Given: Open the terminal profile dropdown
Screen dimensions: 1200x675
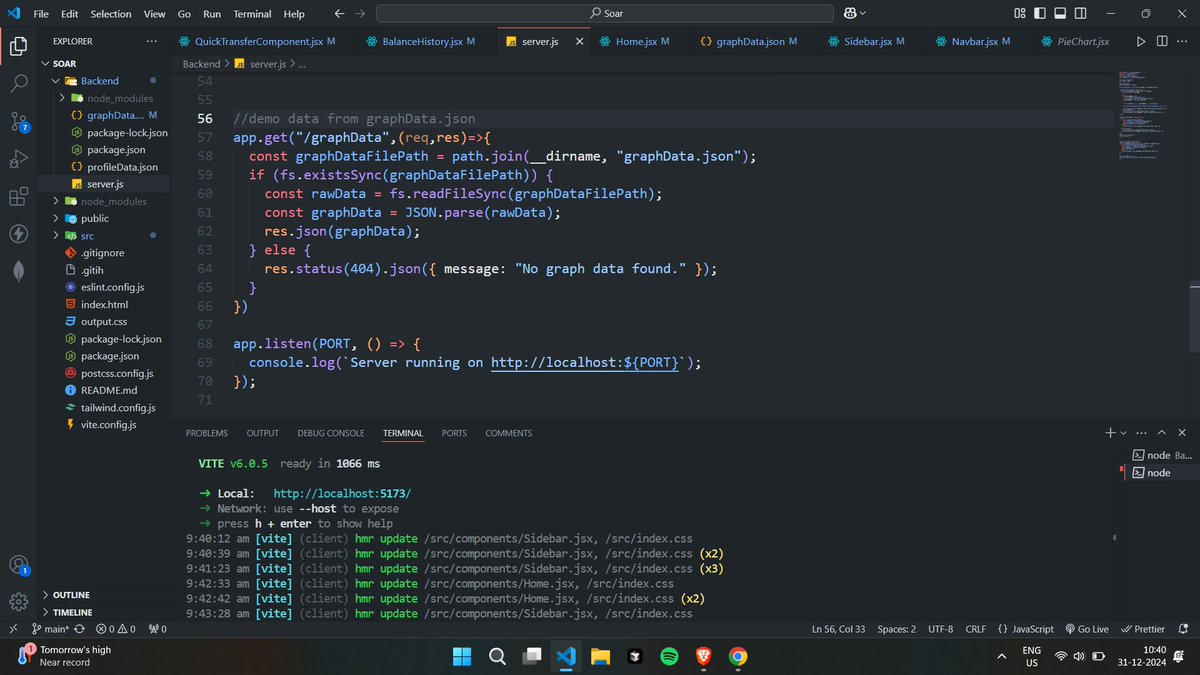Looking at the screenshot, I should click(1122, 432).
